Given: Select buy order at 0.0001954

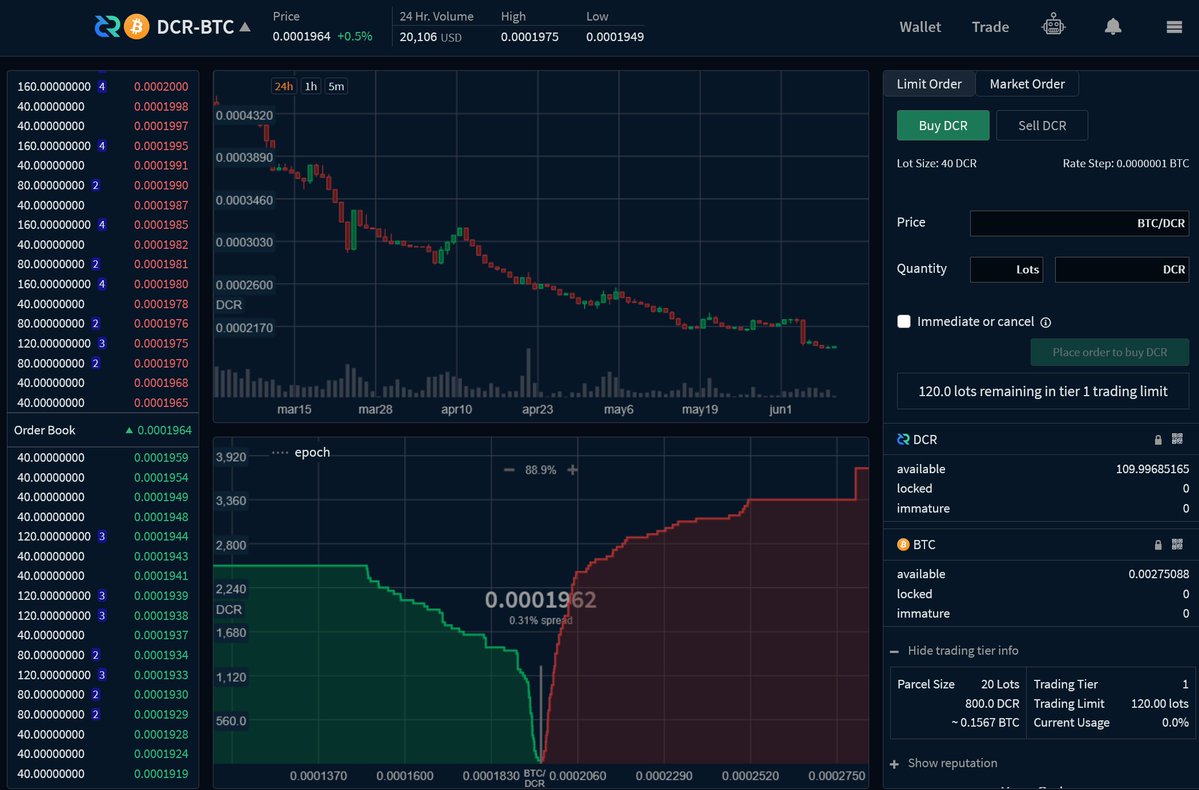Looking at the screenshot, I should (102, 477).
